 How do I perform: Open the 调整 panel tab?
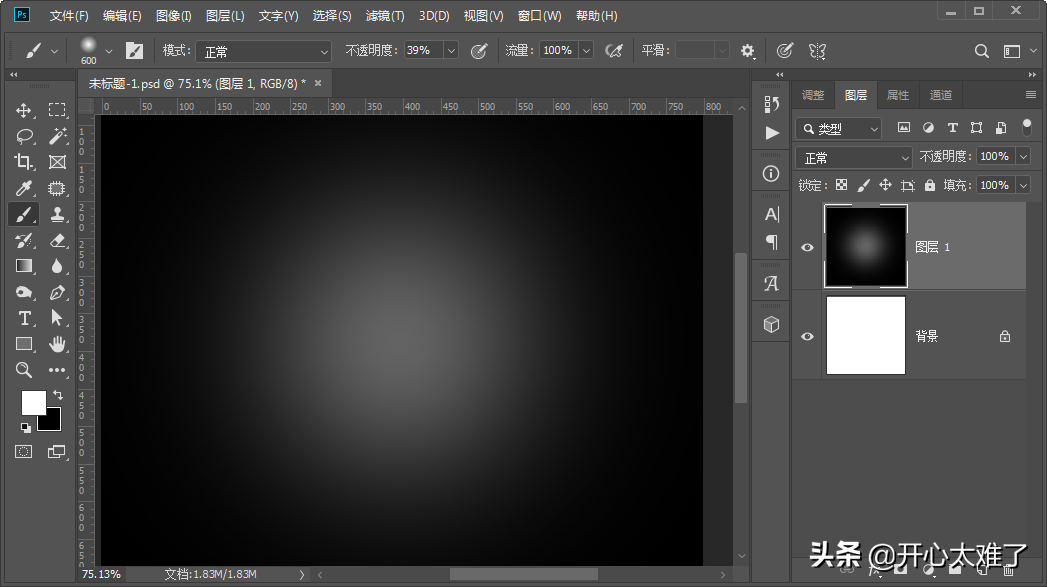tap(813, 95)
